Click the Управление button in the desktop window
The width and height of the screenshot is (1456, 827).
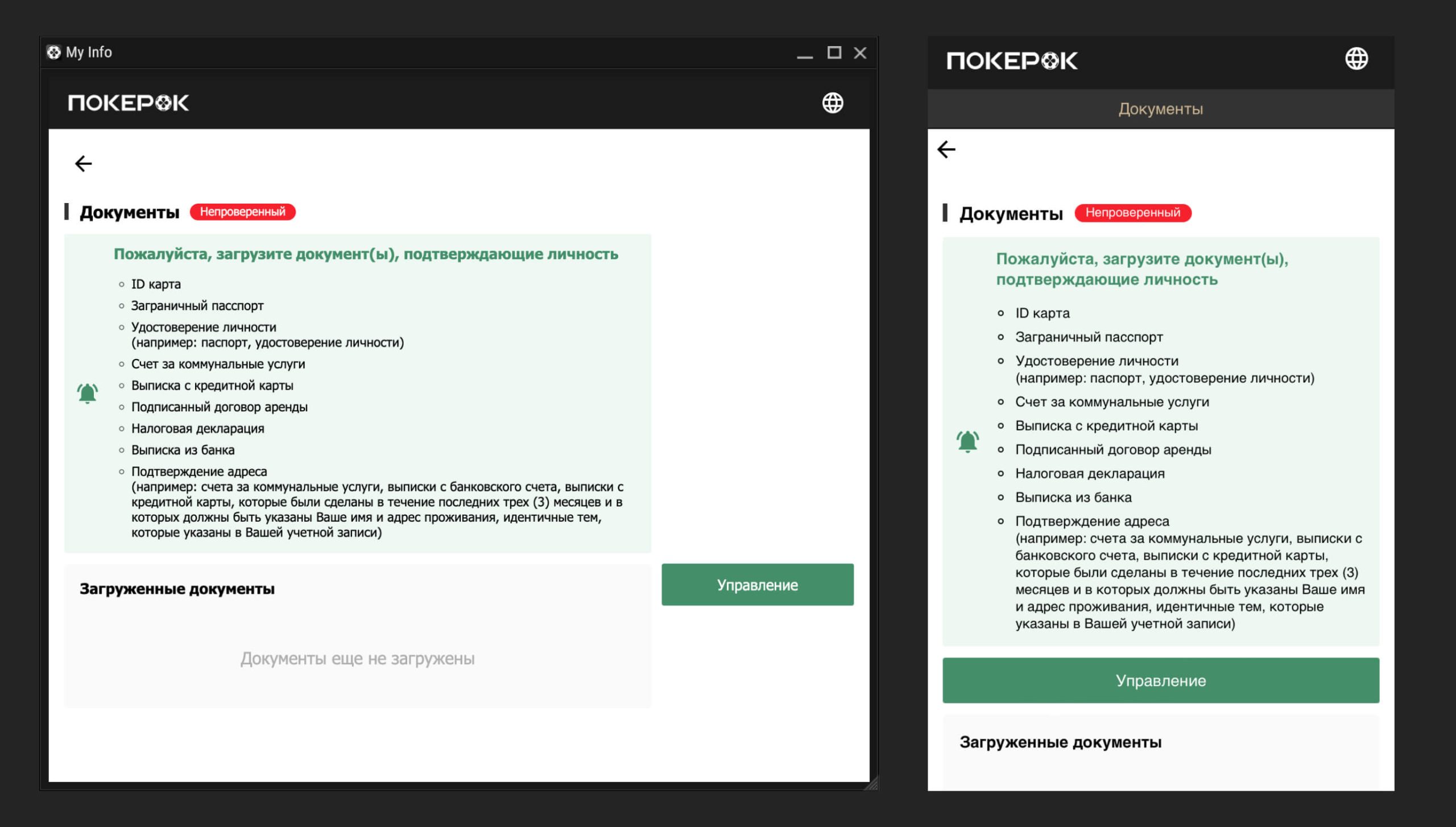(758, 584)
